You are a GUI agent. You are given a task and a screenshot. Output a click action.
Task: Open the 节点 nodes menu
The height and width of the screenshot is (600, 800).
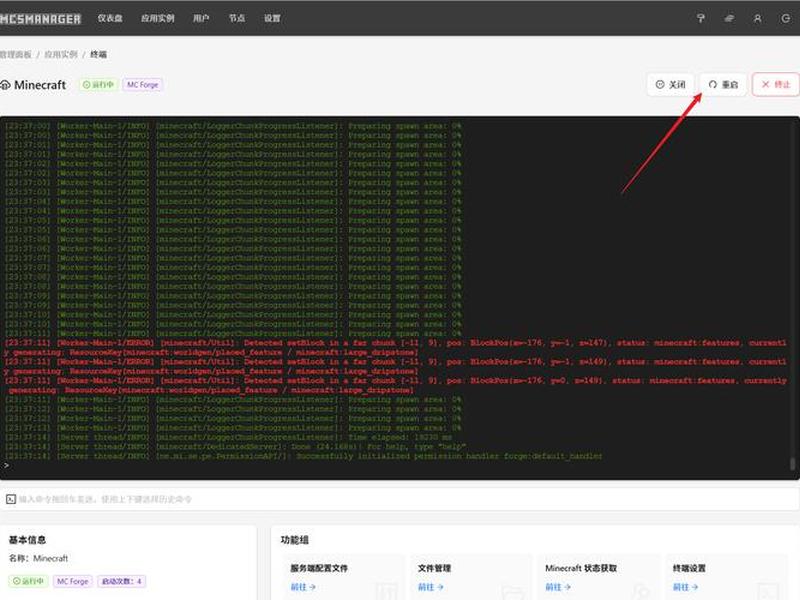pos(237,18)
